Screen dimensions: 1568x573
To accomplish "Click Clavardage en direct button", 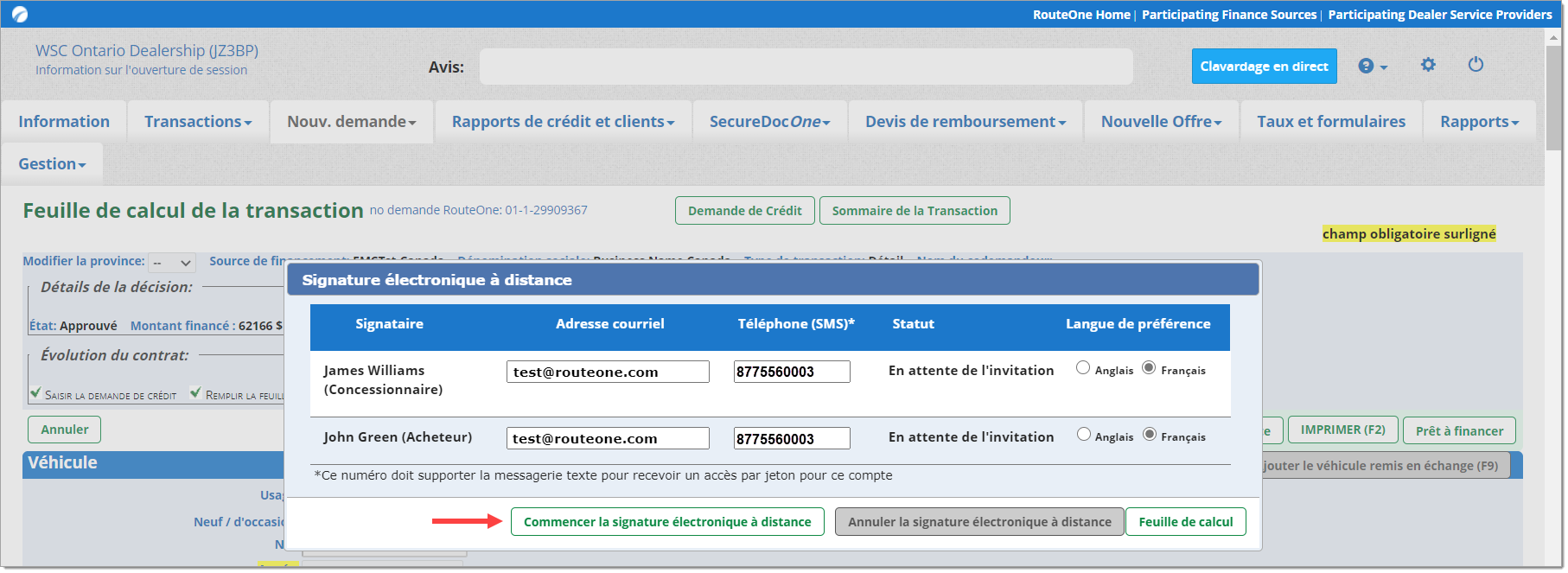I will [x=1264, y=67].
